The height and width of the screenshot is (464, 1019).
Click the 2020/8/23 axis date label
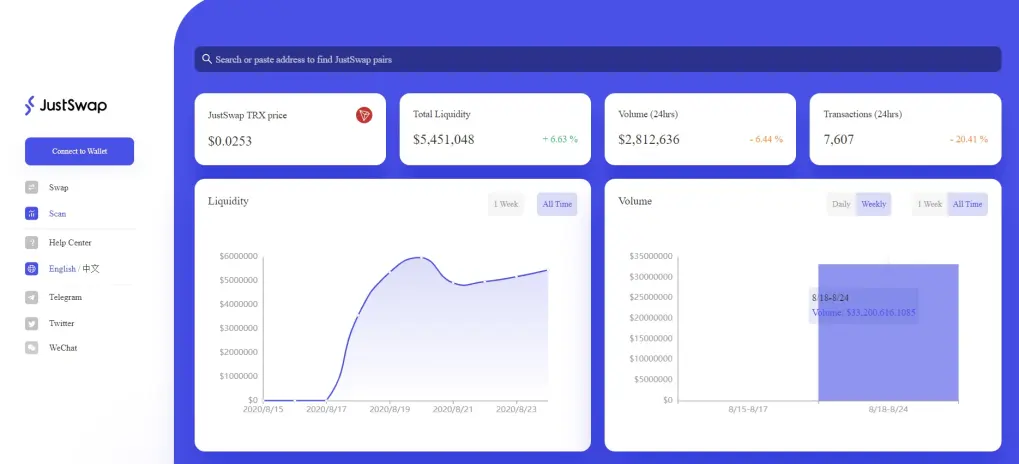point(516,409)
